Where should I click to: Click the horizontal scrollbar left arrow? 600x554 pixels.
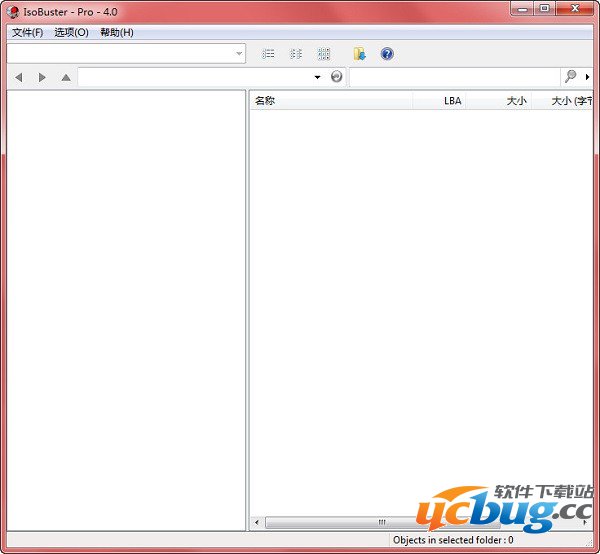(257, 523)
